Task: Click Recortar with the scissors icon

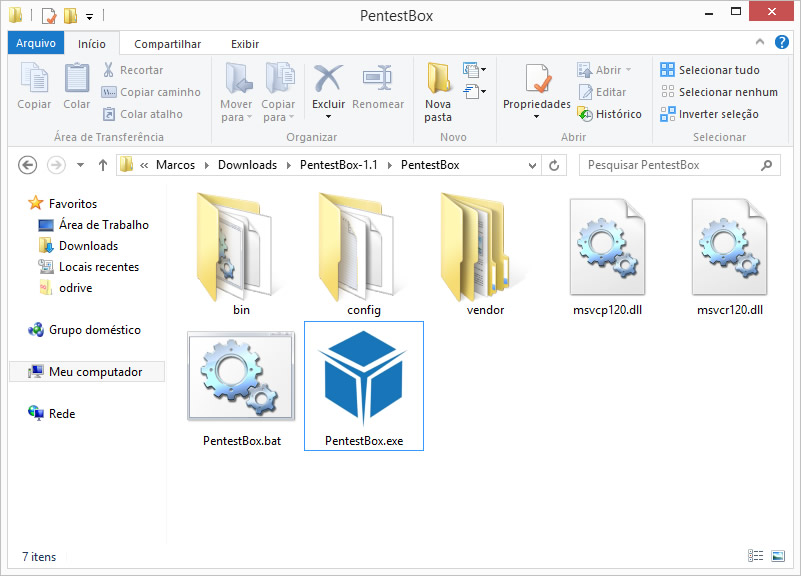Action: click(x=133, y=70)
